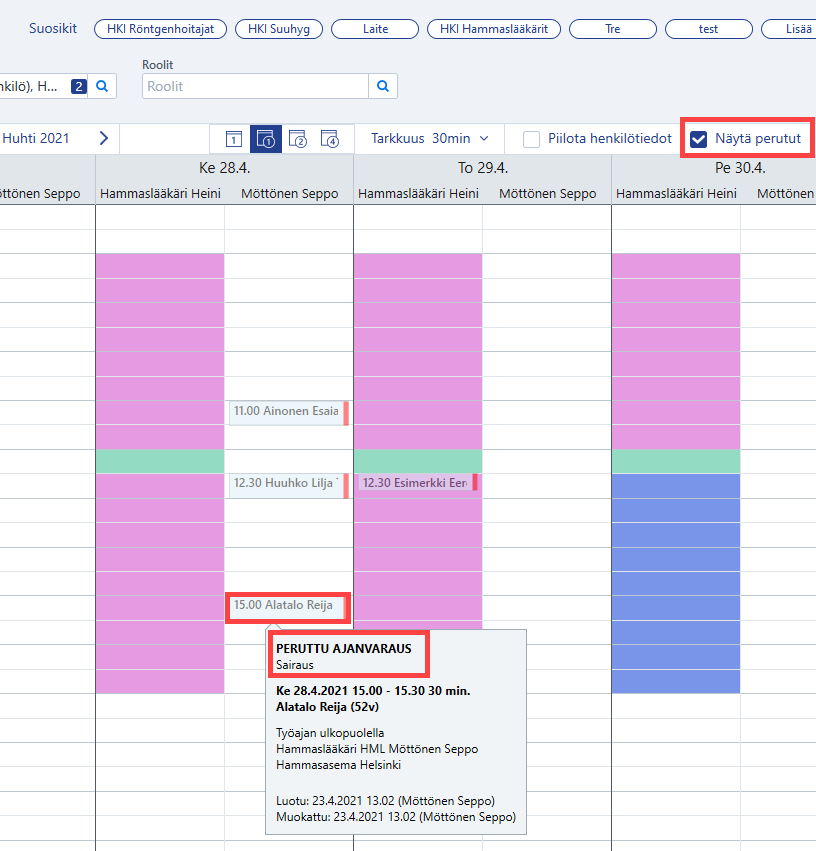The width and height of the screenshot is (816, 851).
Task: Click the badge showing 2 selected persons
Action: (x=79, y=86)
